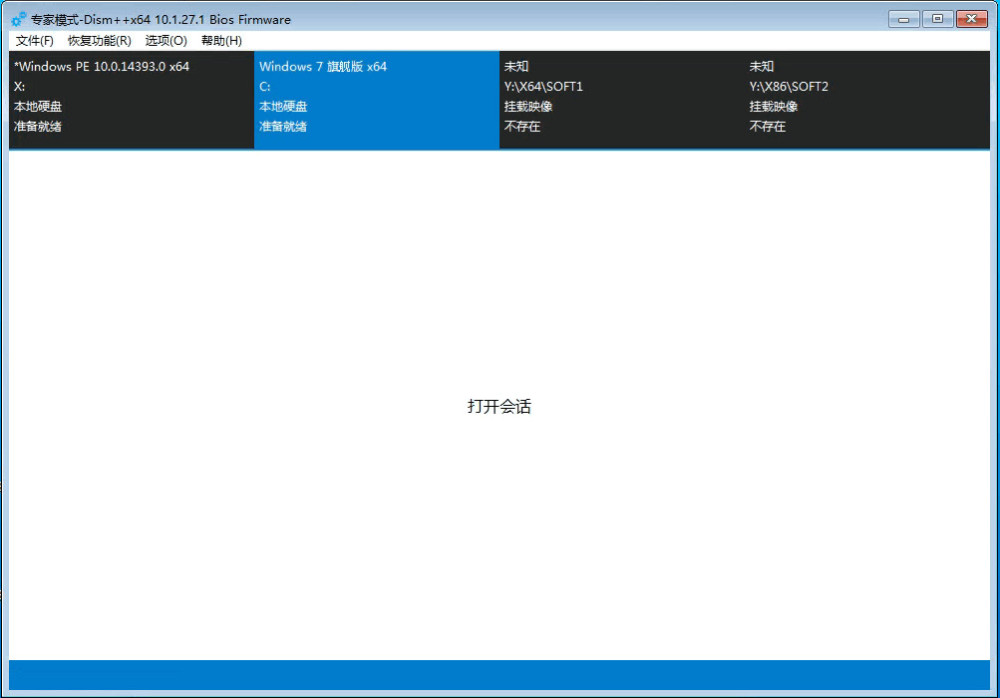Minimize the Dism++ window
This screenshot has height=698, width=1000.
coord(903,19)
